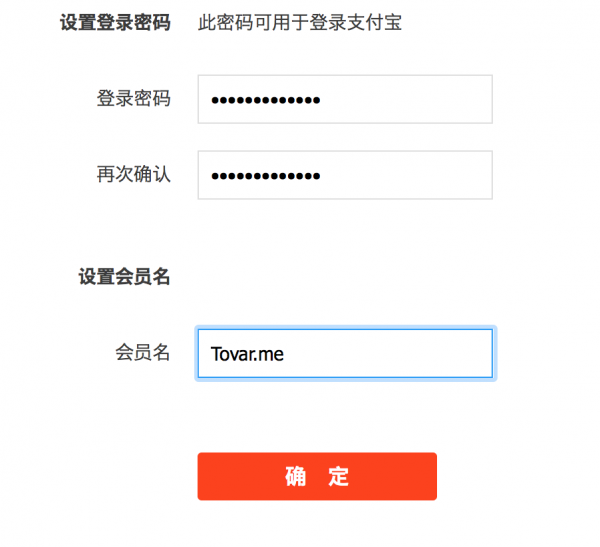The height and width of the screenshot is (547, 600).
Task: Click the masked dots in 登录密码 field
Action: 266,100
